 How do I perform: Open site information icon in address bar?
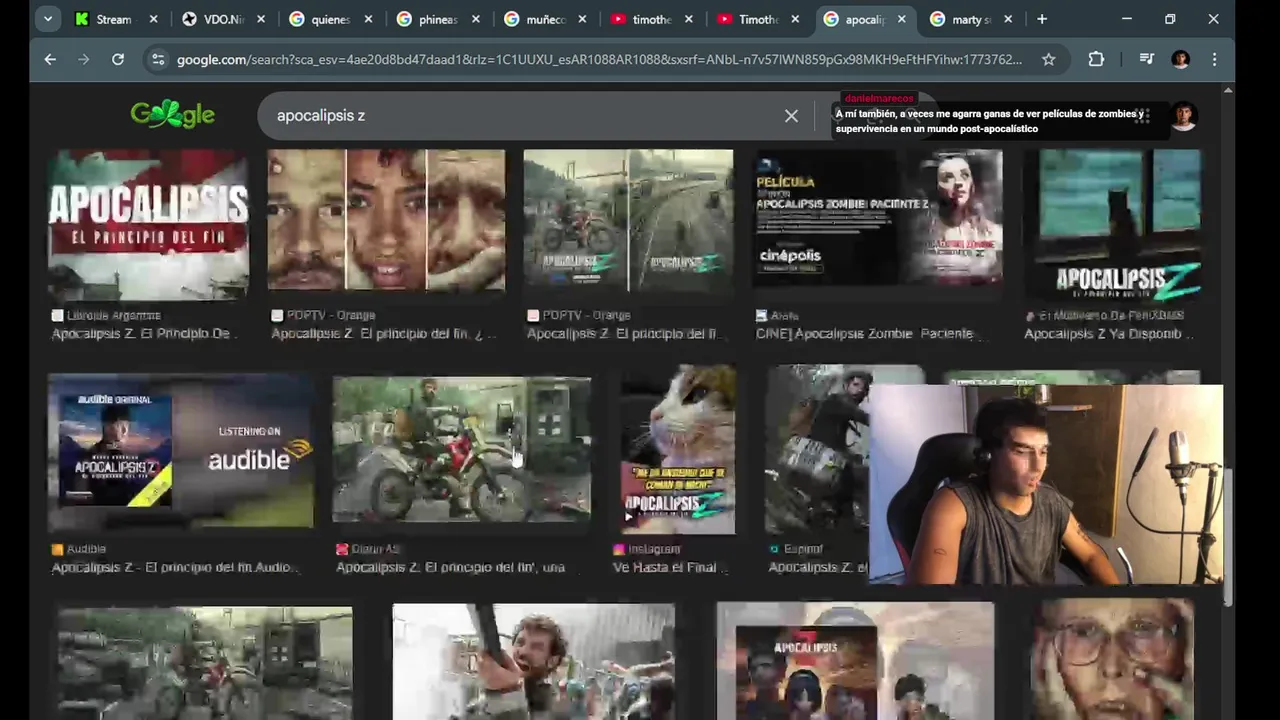(x=158, y=59)
